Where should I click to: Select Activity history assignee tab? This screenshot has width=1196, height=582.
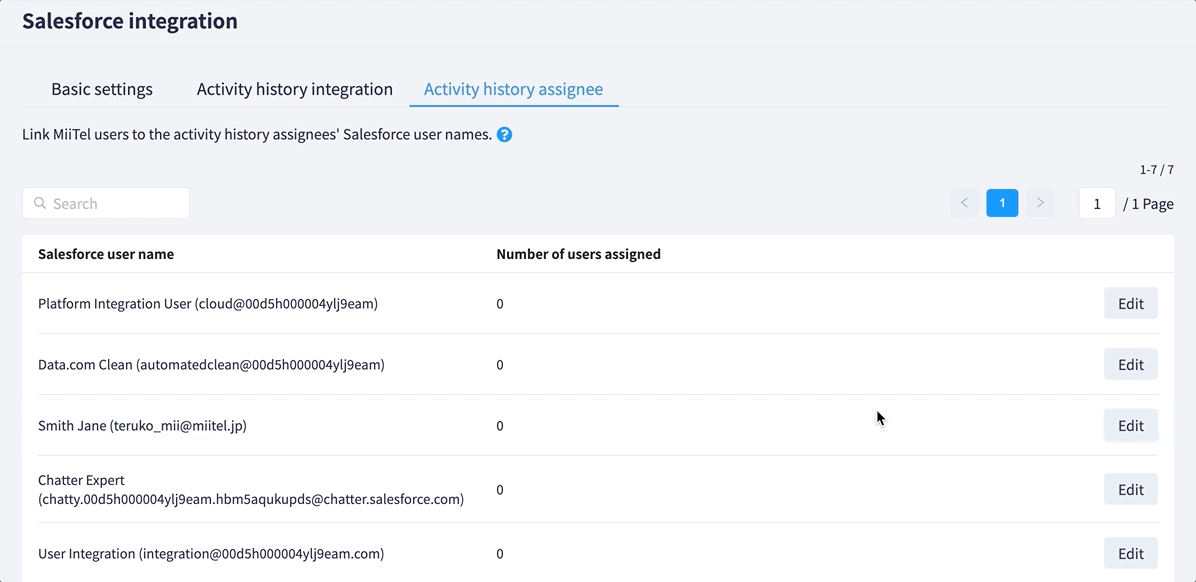coord(513,89)
